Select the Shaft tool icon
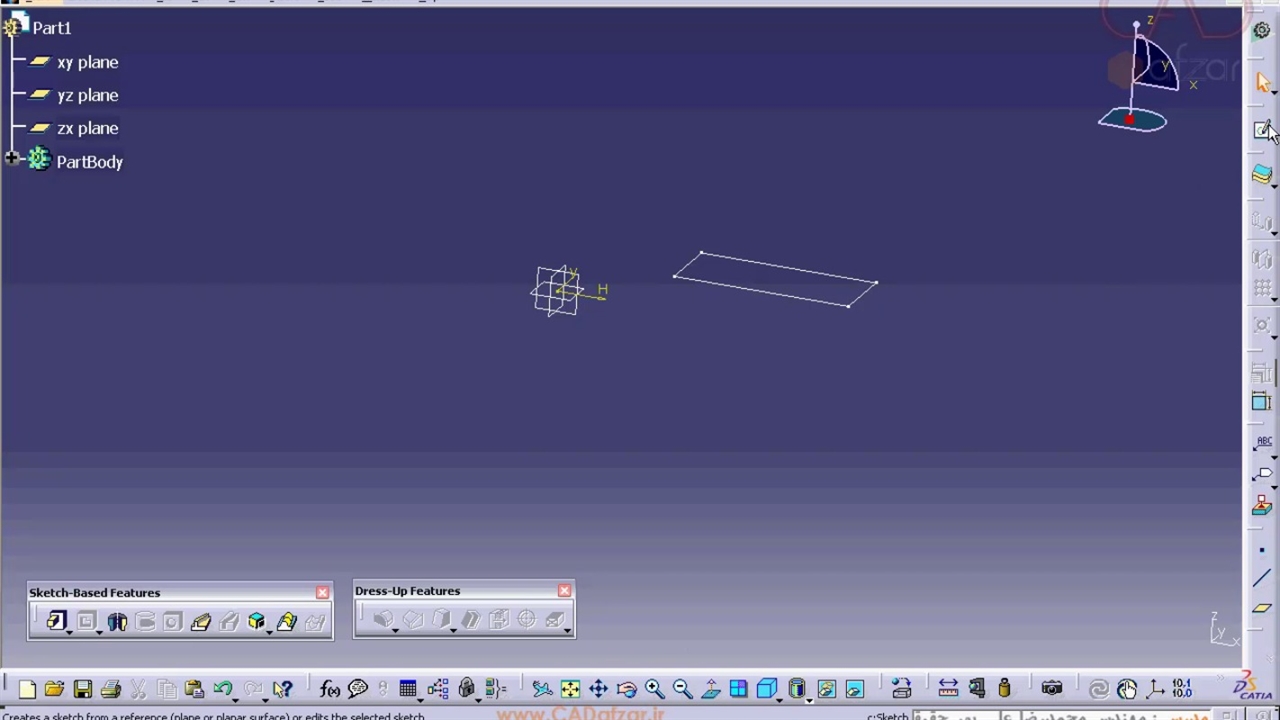 click(117, 622)
